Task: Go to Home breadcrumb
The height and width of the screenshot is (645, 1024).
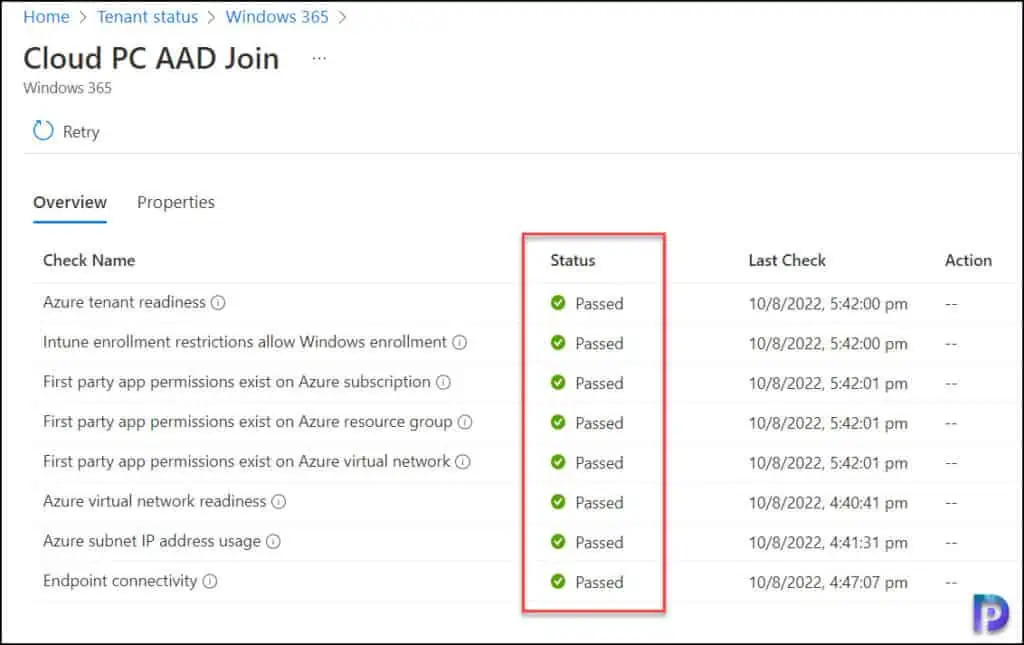Action: pos(46,16)
